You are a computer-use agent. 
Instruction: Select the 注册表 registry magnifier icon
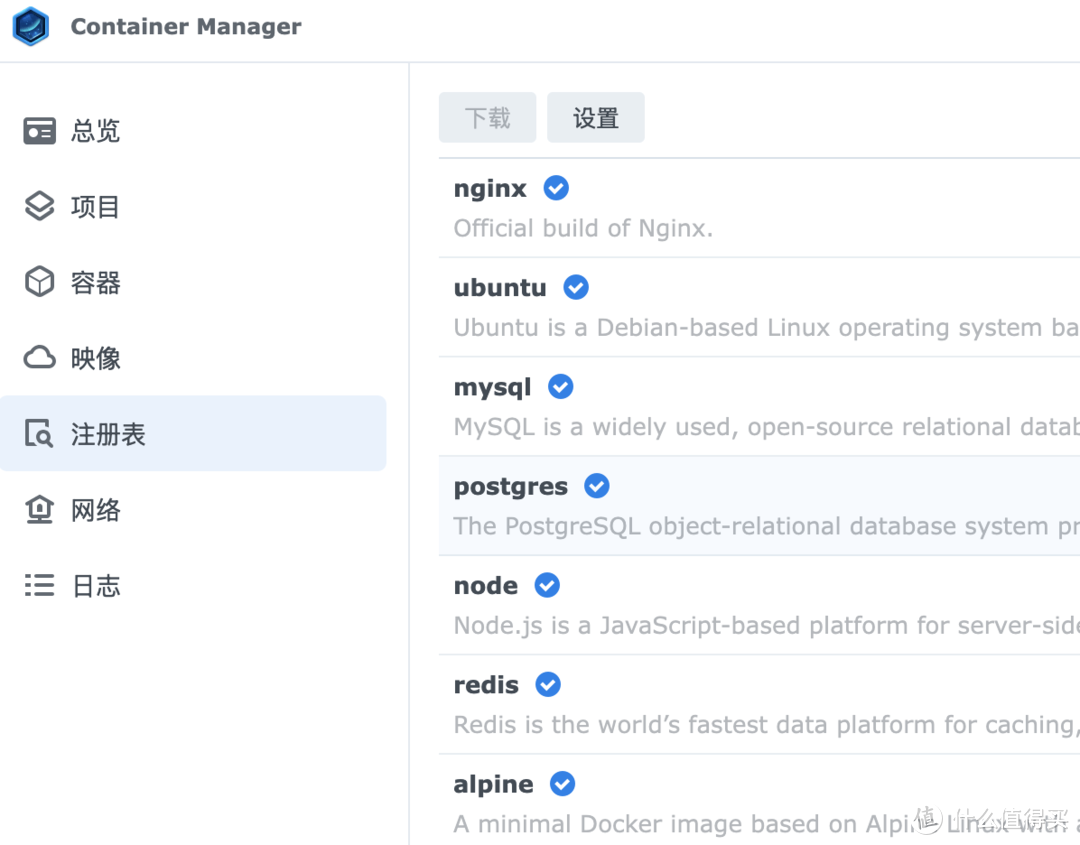coord(39,433)
